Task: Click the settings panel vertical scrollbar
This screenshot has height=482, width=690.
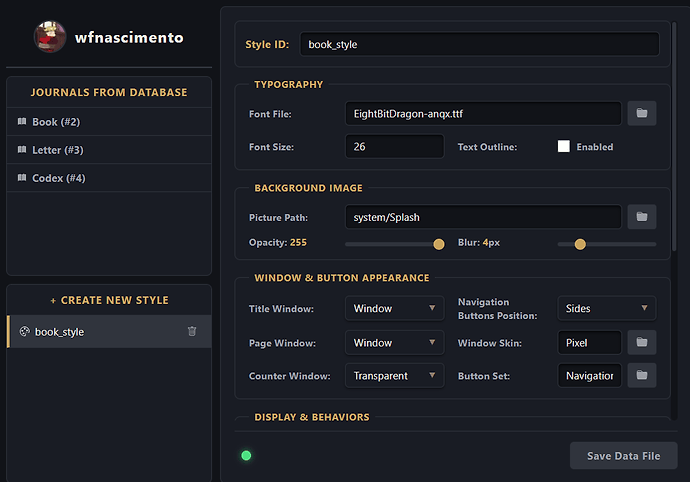Action: coord(674,136)
